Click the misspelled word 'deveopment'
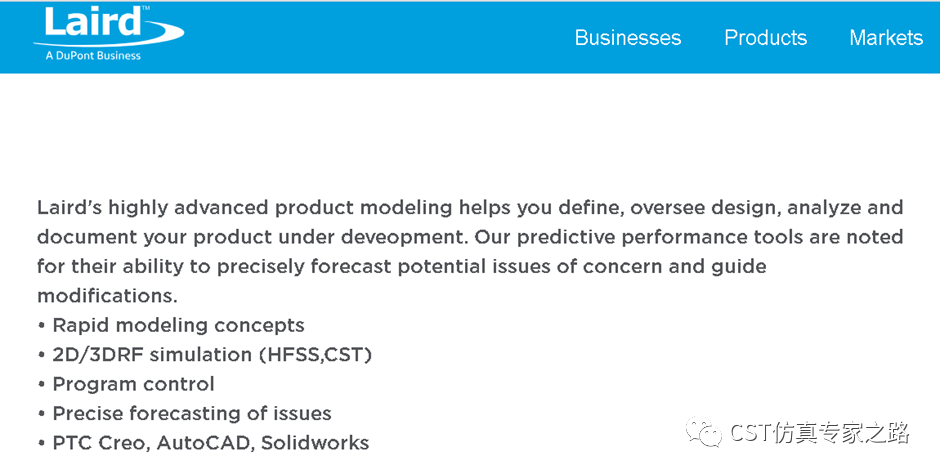Viewport: 940px width, 474px height. [403, 237]
